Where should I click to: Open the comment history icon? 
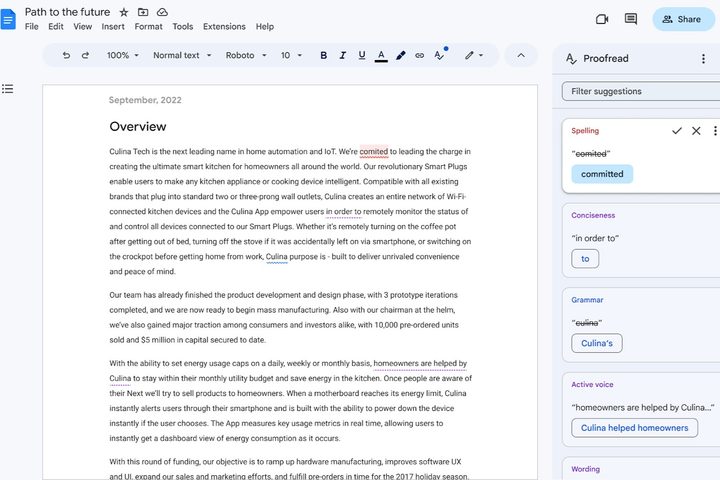pyautogui.click(x=630, y=19)
